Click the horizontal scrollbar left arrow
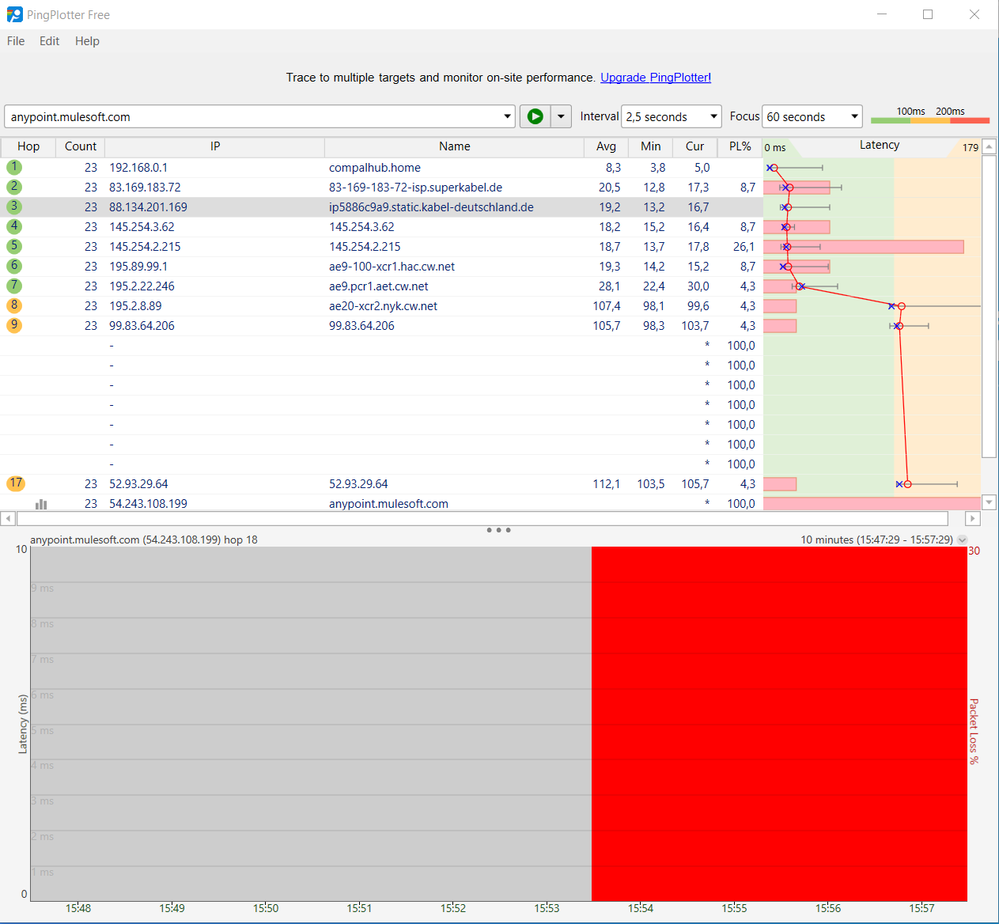 click(x=8, y=519)
